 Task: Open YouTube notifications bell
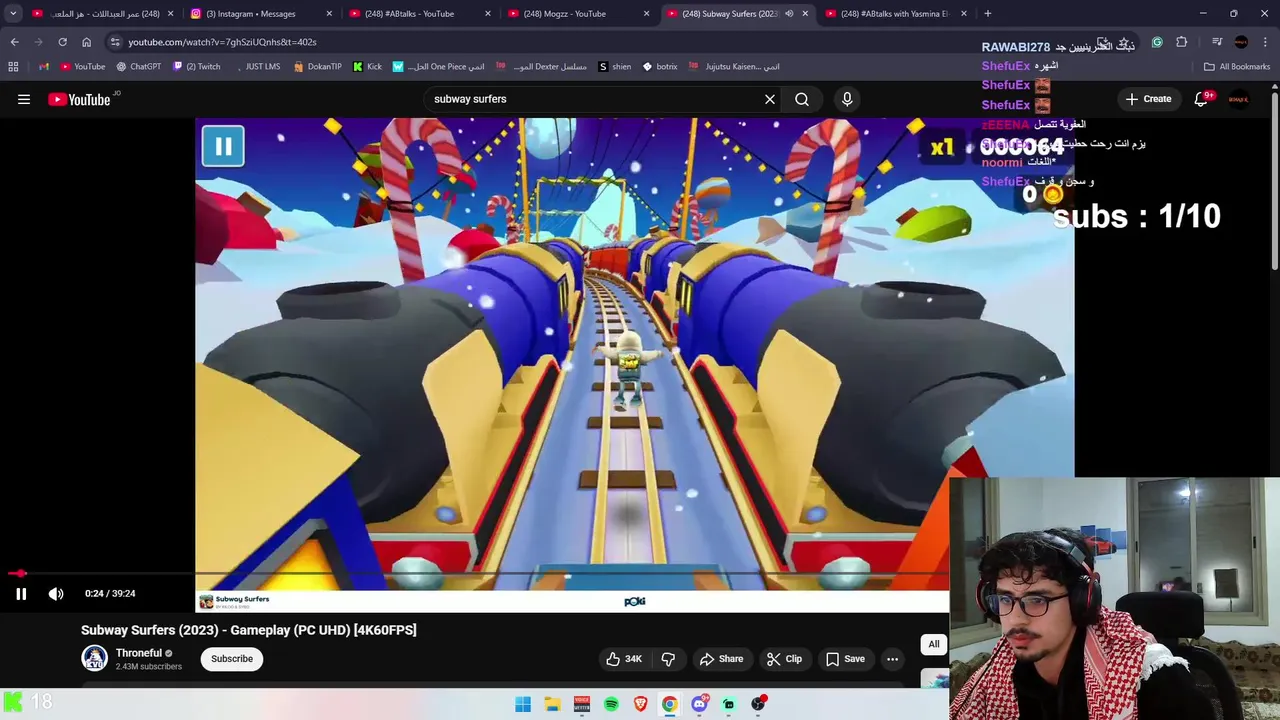tap(1201, 99)
